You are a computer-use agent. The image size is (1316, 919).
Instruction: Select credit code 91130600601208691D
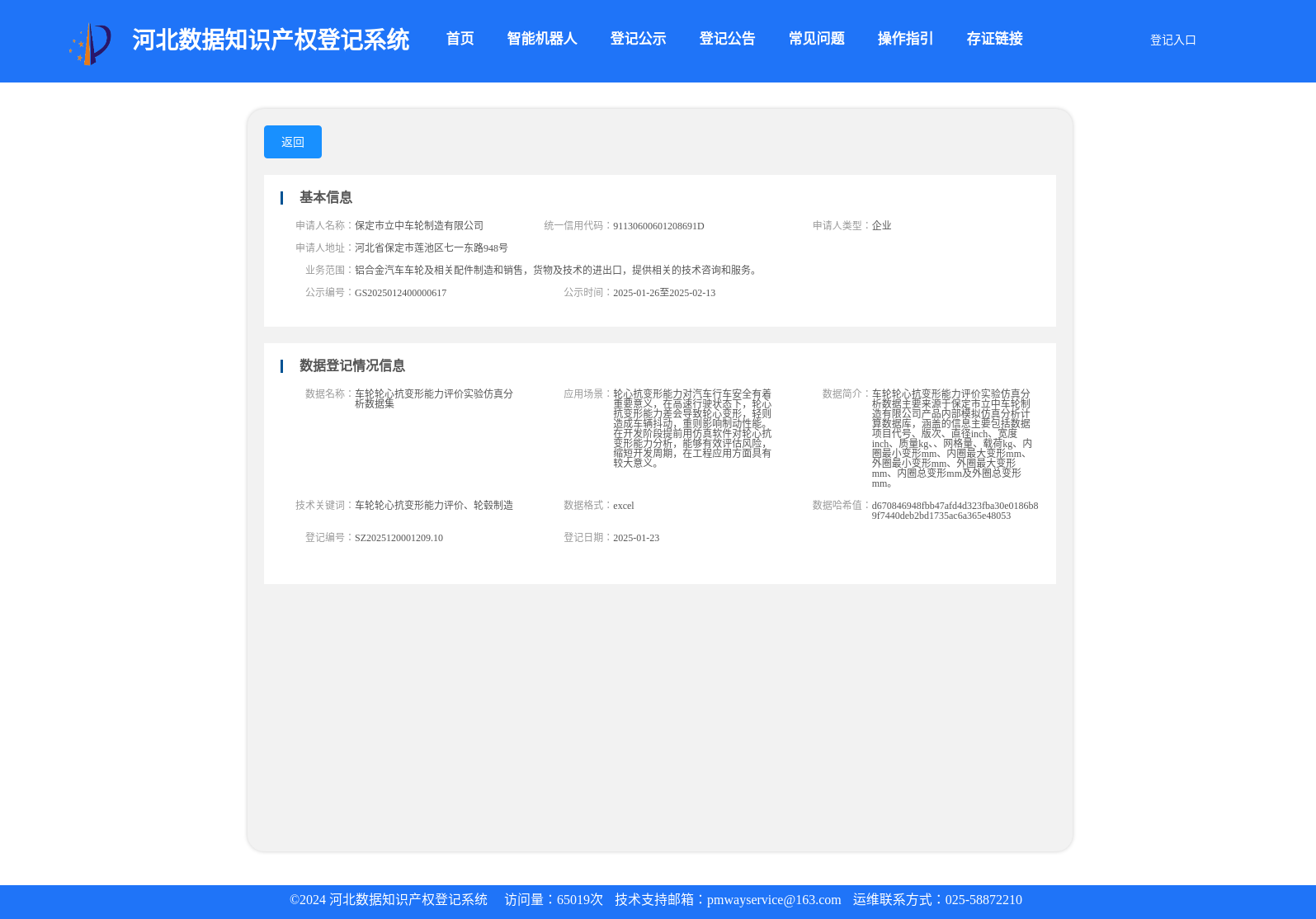658,226
